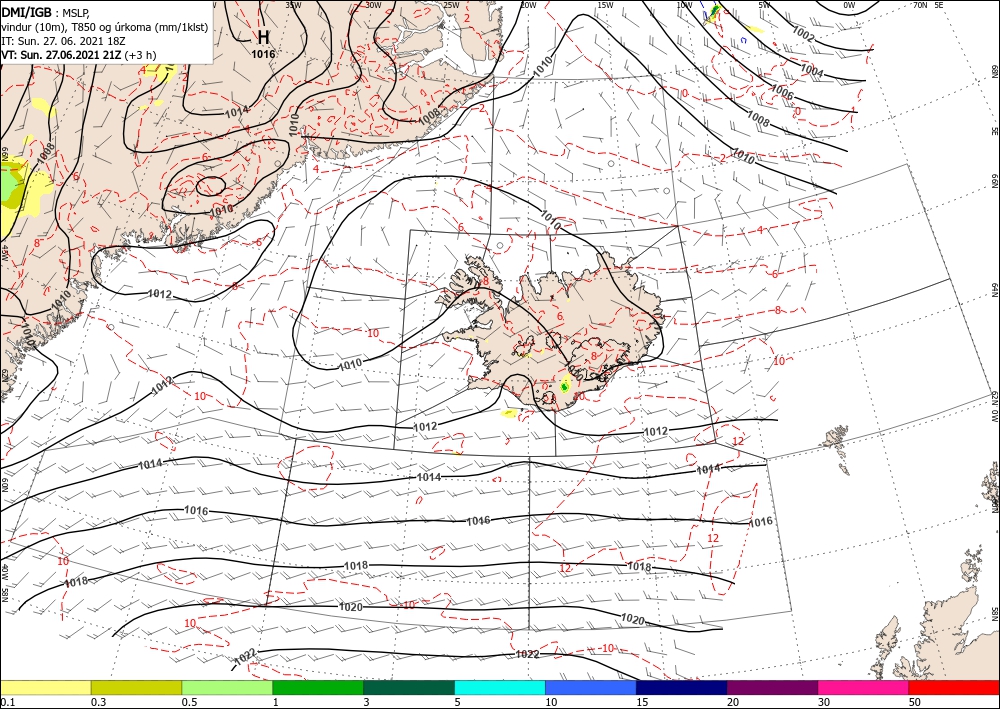The height and width of the screenshot is (709, 1000).
Task: Click the red 50 mm legend swatch
Action: point(954,687)
